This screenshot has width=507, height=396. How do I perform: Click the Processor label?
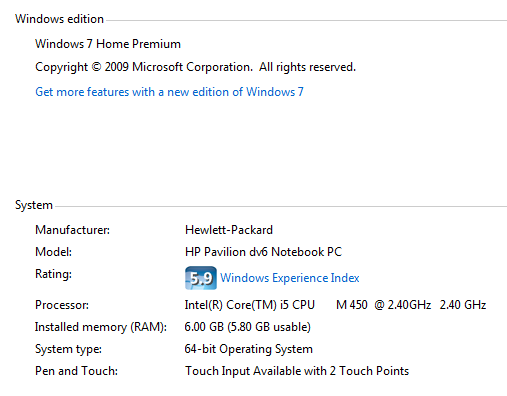(62, 305)
